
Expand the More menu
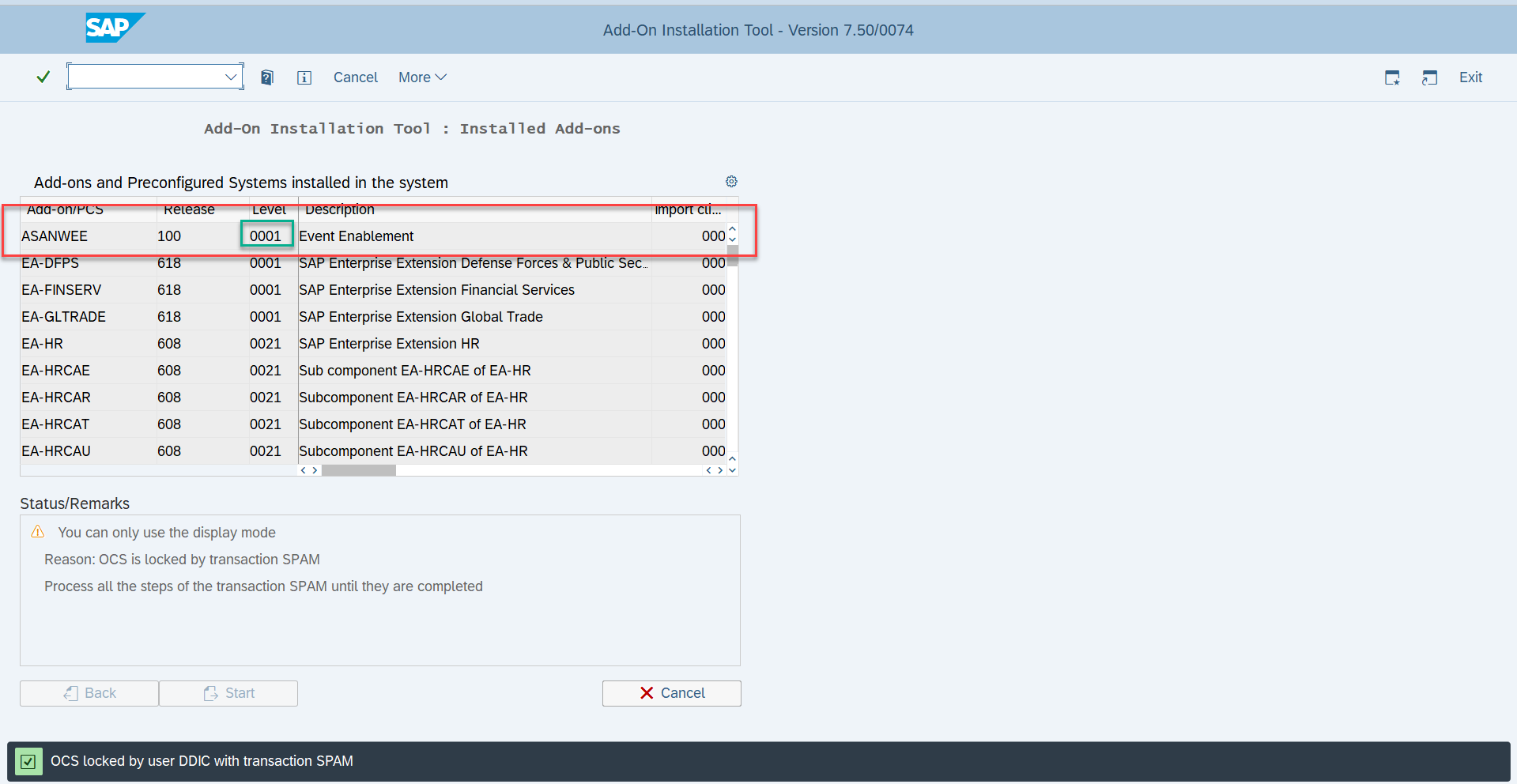coord(422,77)
